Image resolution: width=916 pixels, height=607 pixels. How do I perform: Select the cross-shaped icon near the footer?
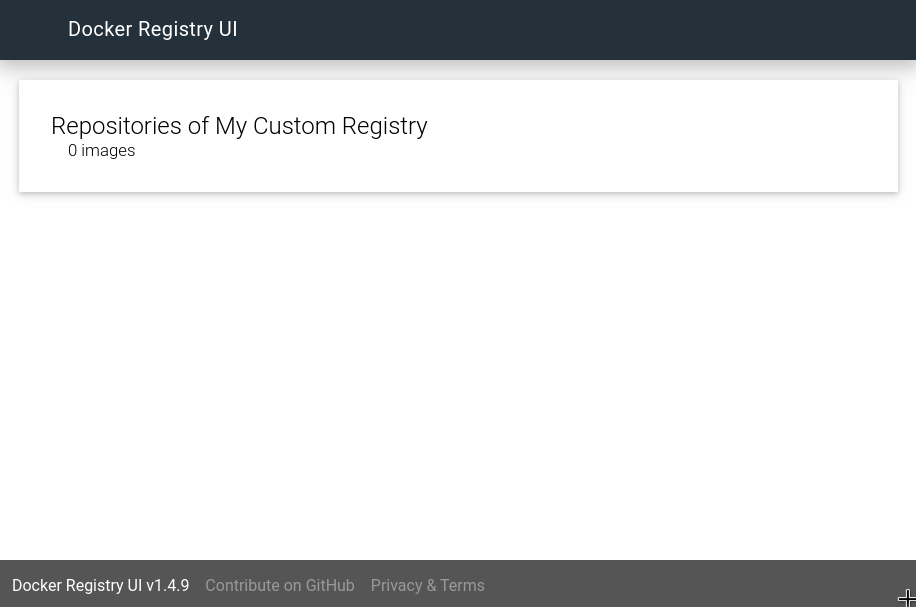click(906, 597)
